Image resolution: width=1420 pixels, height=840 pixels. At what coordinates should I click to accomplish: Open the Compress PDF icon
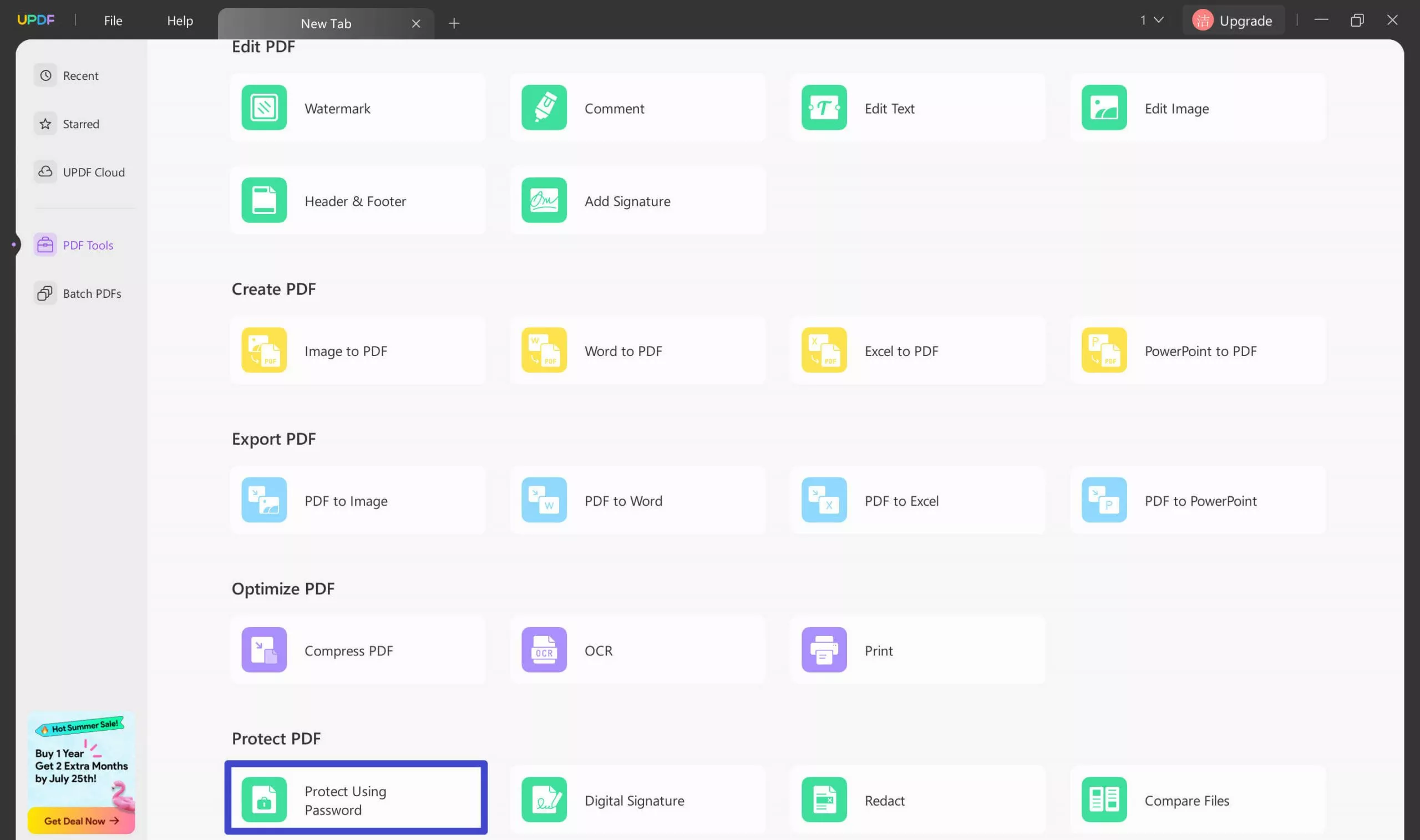(x=264, y=650)
